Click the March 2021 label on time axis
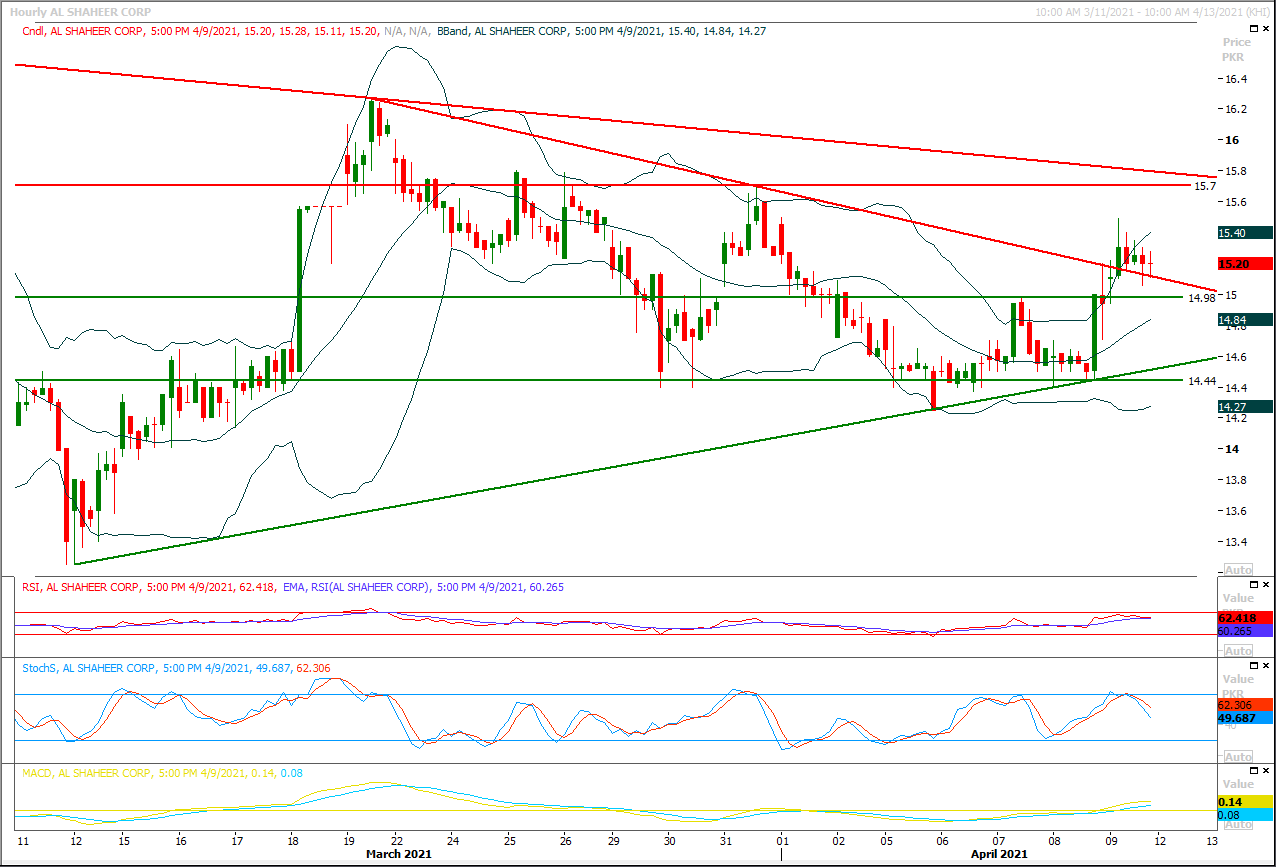The image size is (1276, 867). (397, 854)
